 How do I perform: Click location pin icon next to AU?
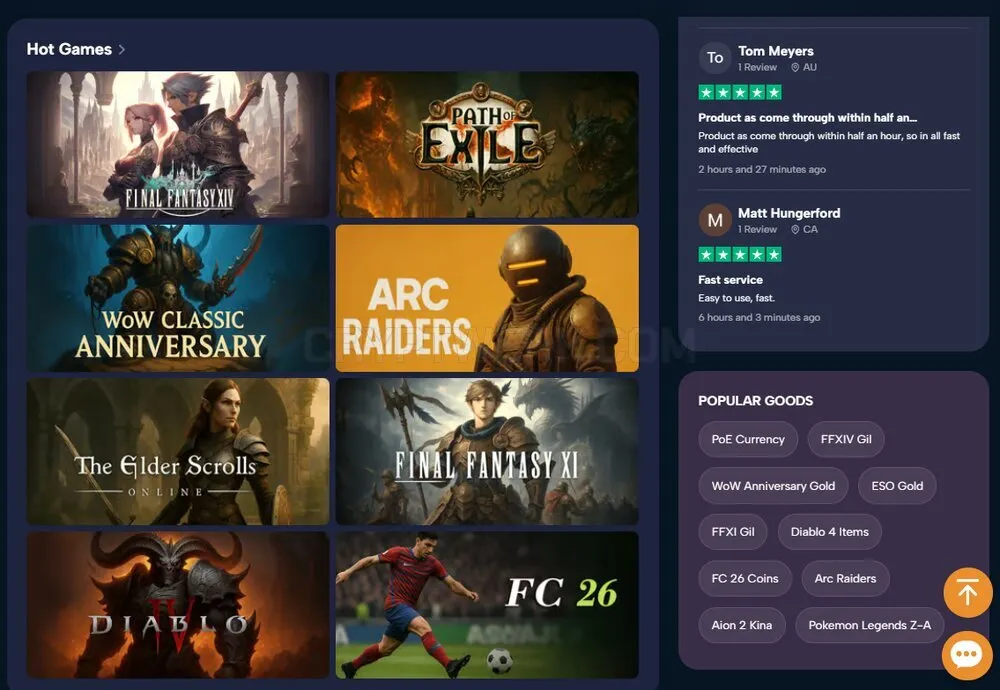[795, 68]
